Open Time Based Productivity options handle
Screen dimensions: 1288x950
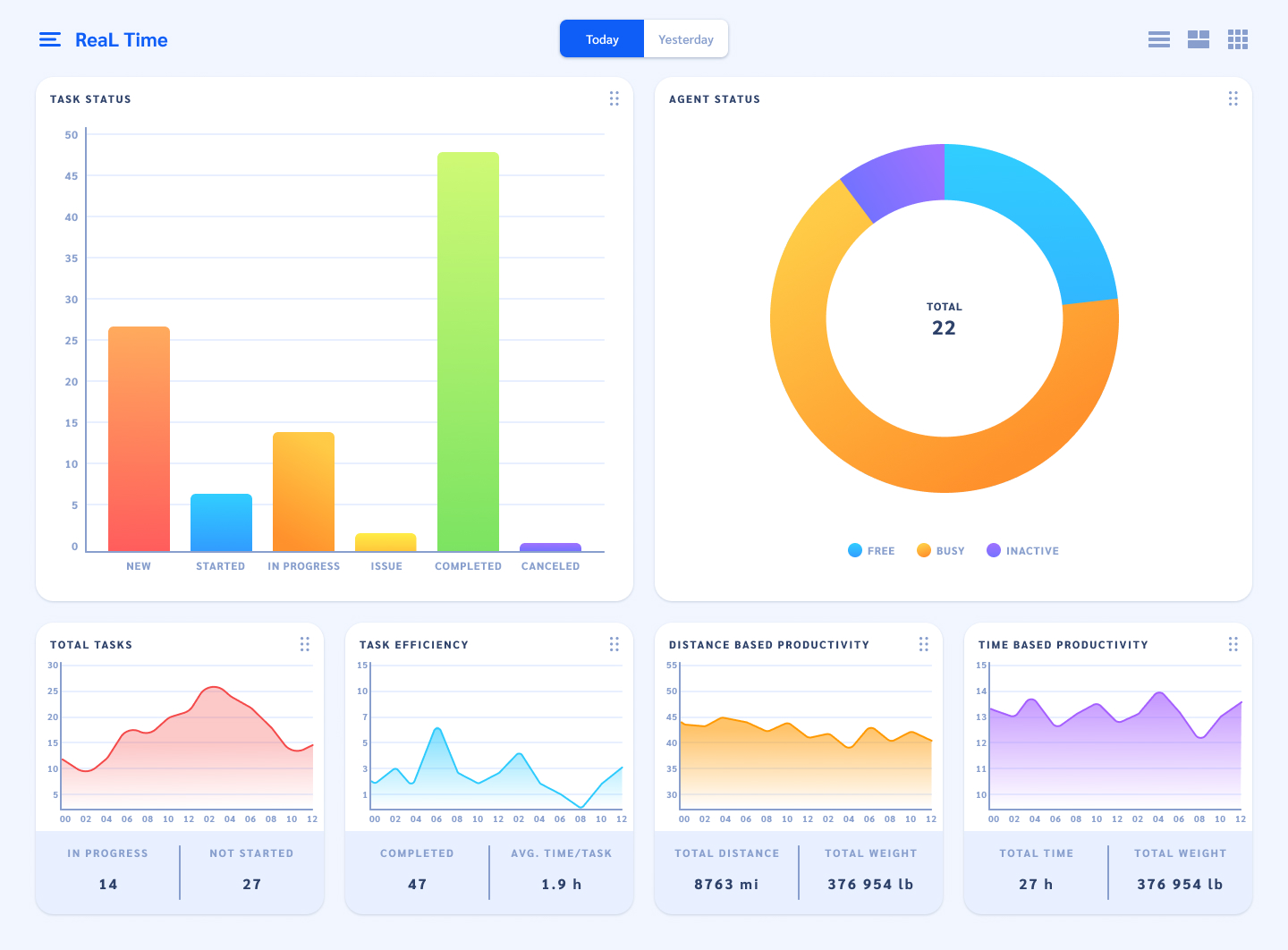(x=1233, y=644)
